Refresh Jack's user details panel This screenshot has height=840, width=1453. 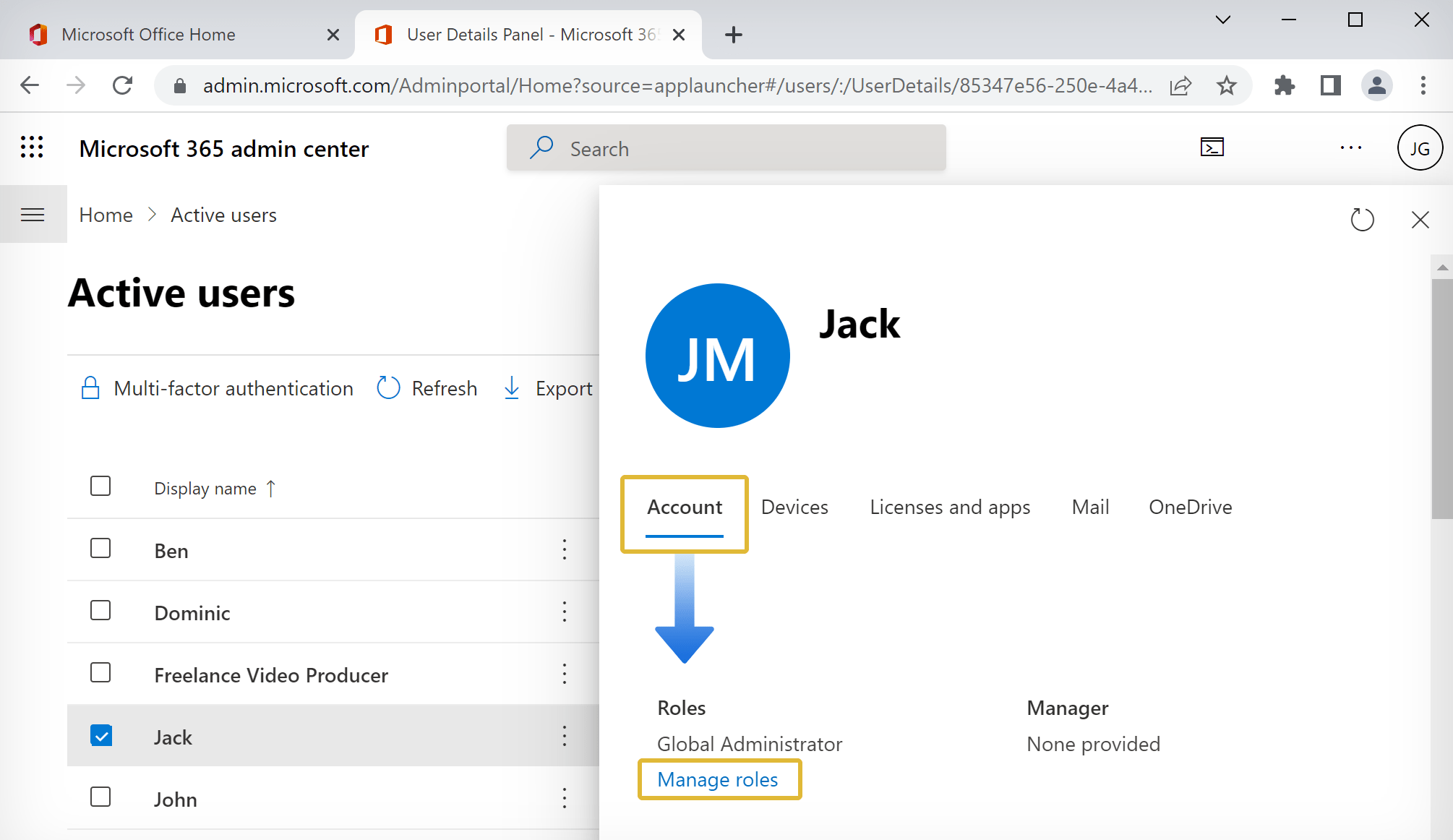tap(1363, 219)
